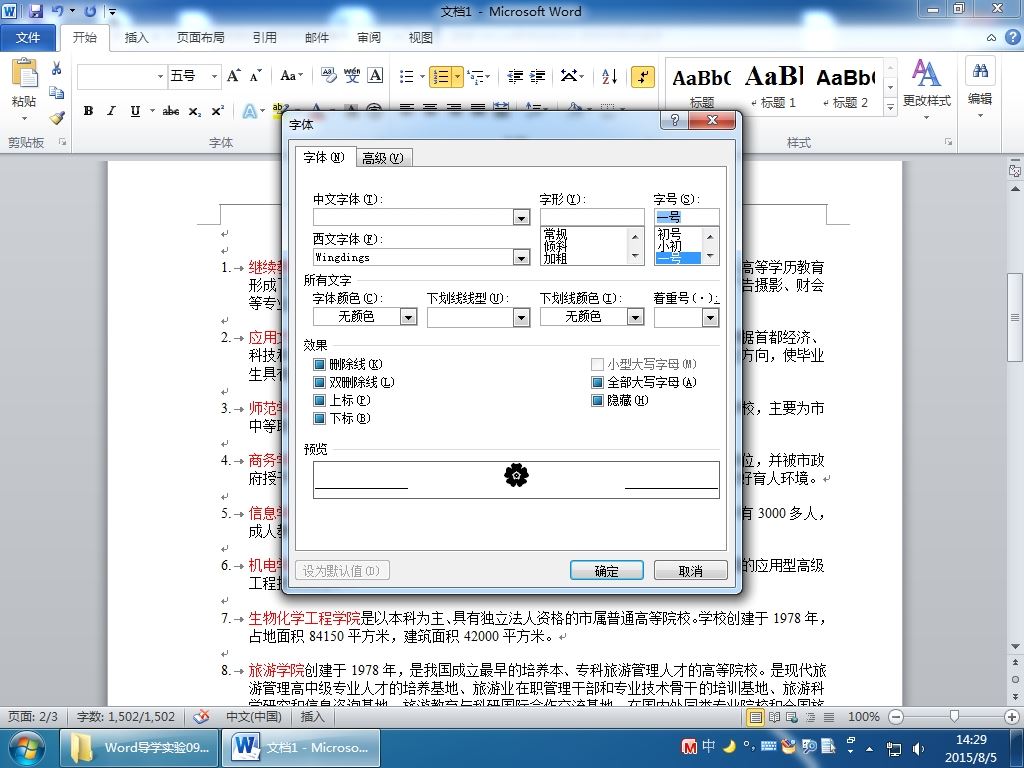The width and height of the screenshot is (1024, 768).
Task: Toggle Italic formatting in ribbon
Action: point(112,111)
